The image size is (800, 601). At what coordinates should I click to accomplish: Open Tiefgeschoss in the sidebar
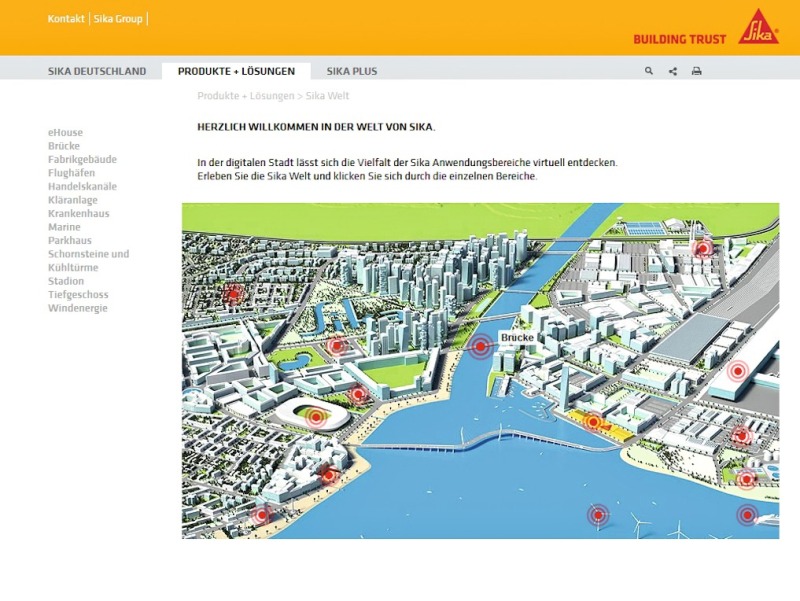78,294
